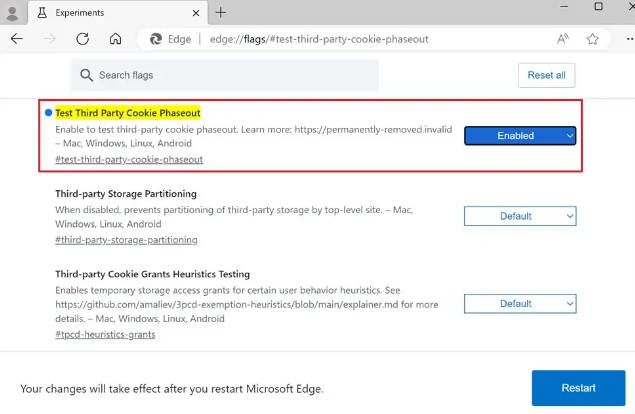Screen dimensions: 635x414
Task: Open the Settings and more menu
Action: tap(630, 39)
